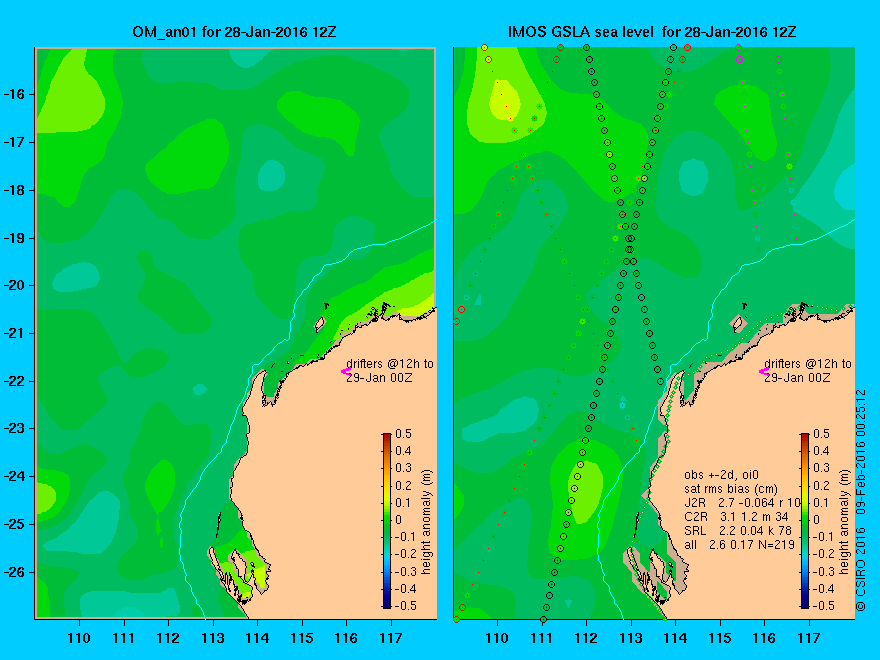Click the "drifters @12h to" label in left map
The width and height of the screenshot is (880, 660).
[390, 364]
